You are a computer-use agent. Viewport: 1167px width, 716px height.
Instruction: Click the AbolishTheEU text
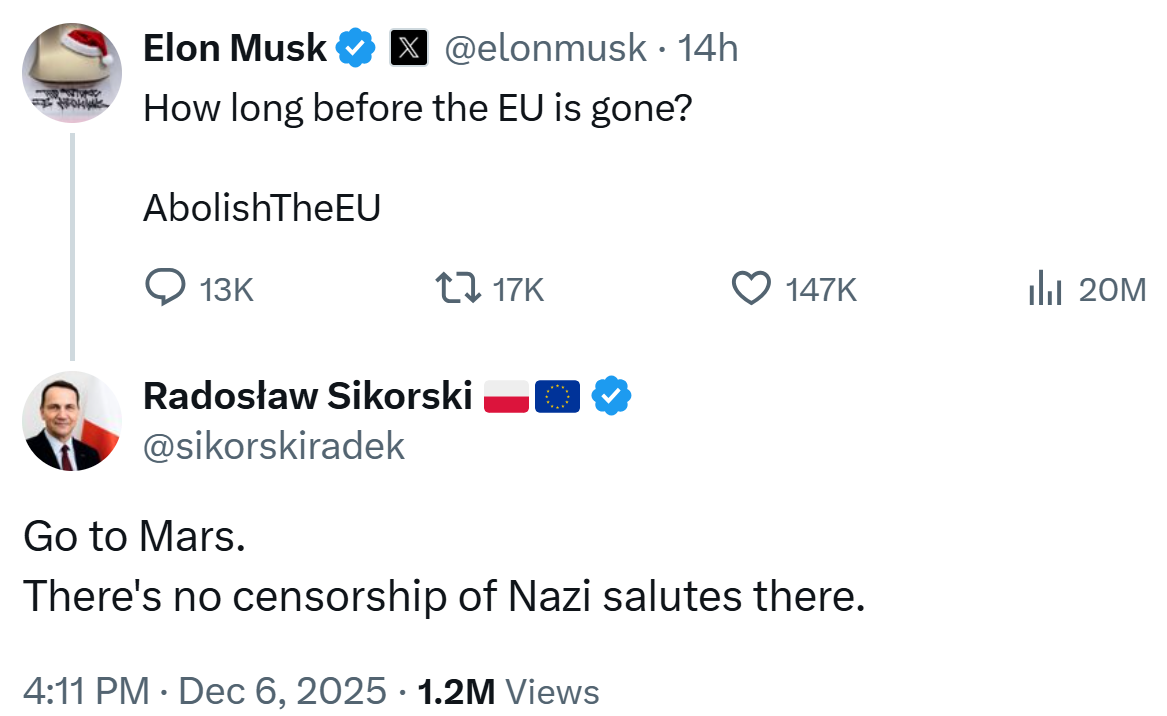pyautogui.click(x=262, y=207)
